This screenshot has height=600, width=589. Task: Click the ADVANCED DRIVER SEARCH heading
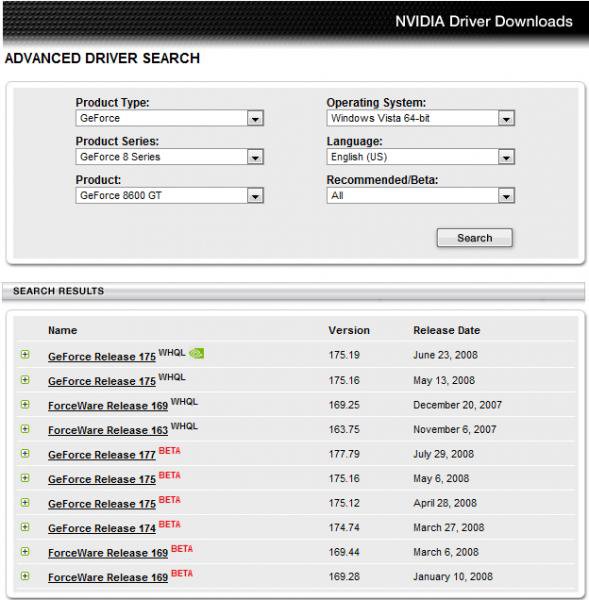click(102, 58)
